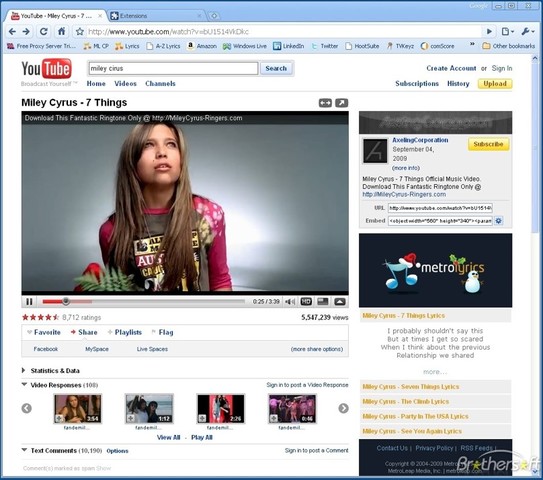The width and height of the screenshot is (543, 480).
Task: Open the browser home page icon
Action: (61, 32)
